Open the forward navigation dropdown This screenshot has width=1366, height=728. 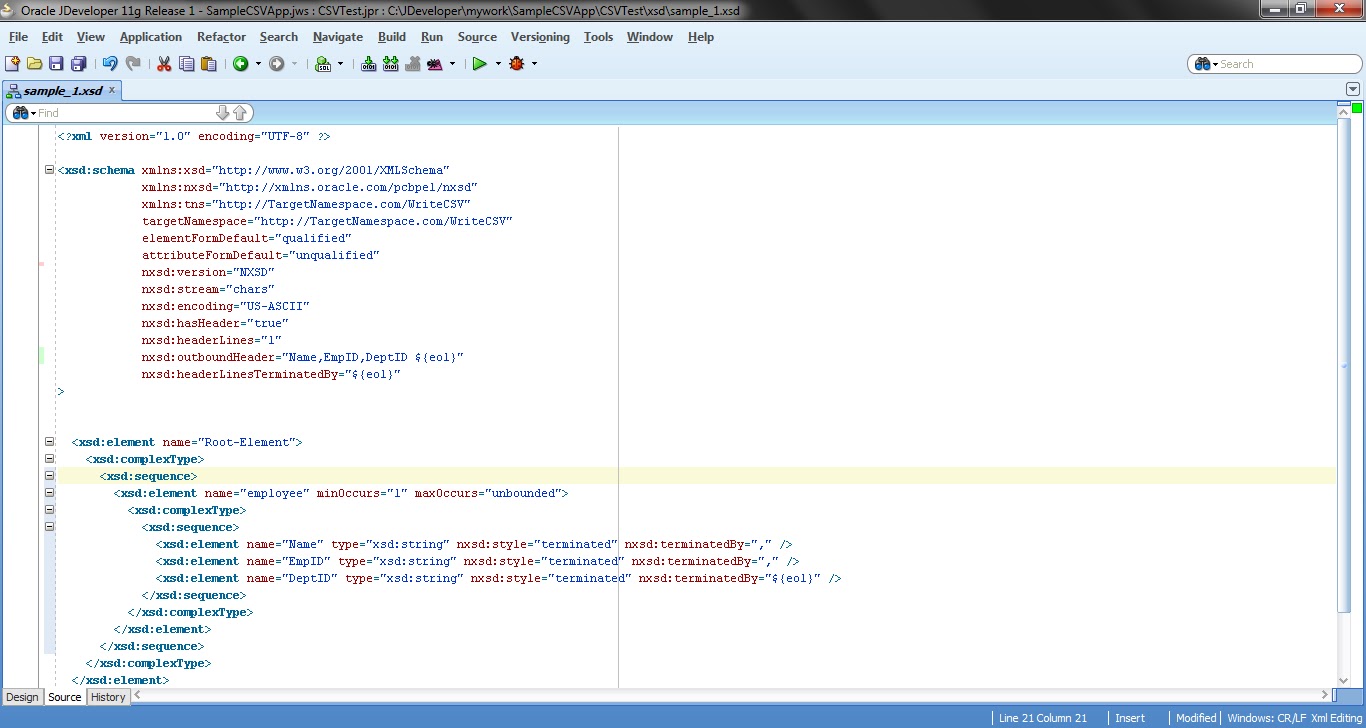coord(293,63)
